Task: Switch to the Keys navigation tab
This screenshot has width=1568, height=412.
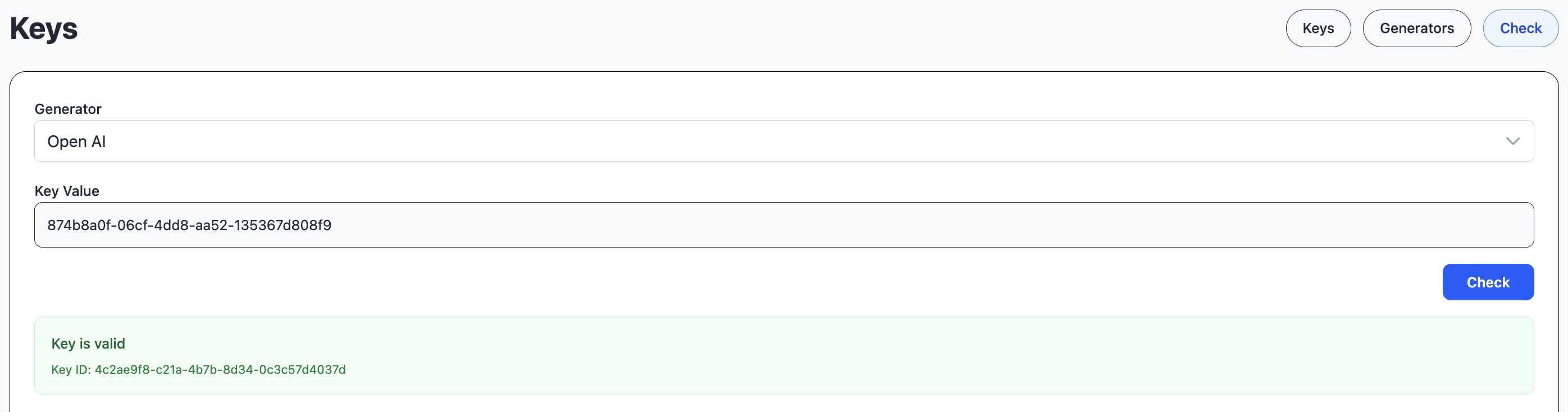Action: click(1318, 29)
